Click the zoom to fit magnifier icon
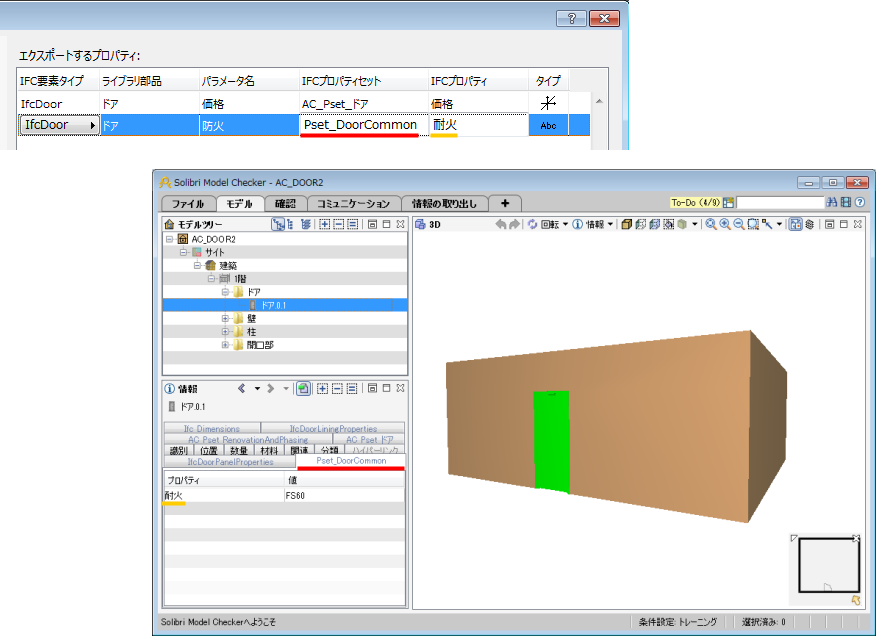876x636 pixels. point(711,224)
